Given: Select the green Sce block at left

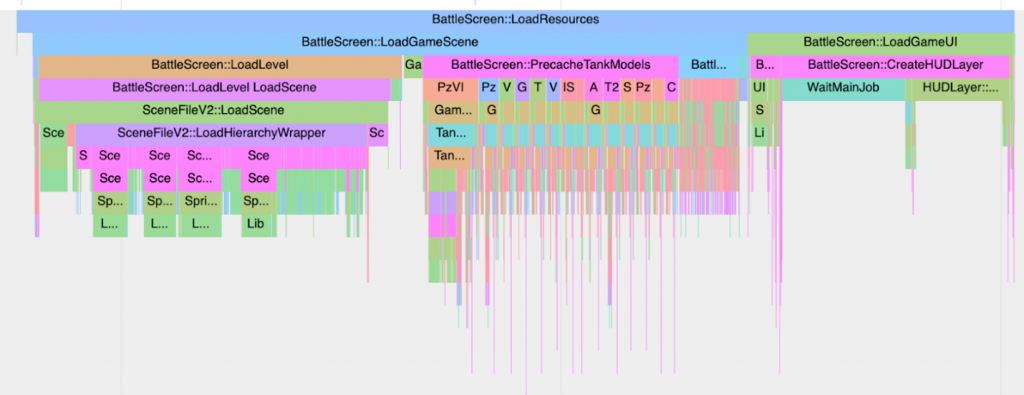Looking at the screenshot, I should 54,134.
